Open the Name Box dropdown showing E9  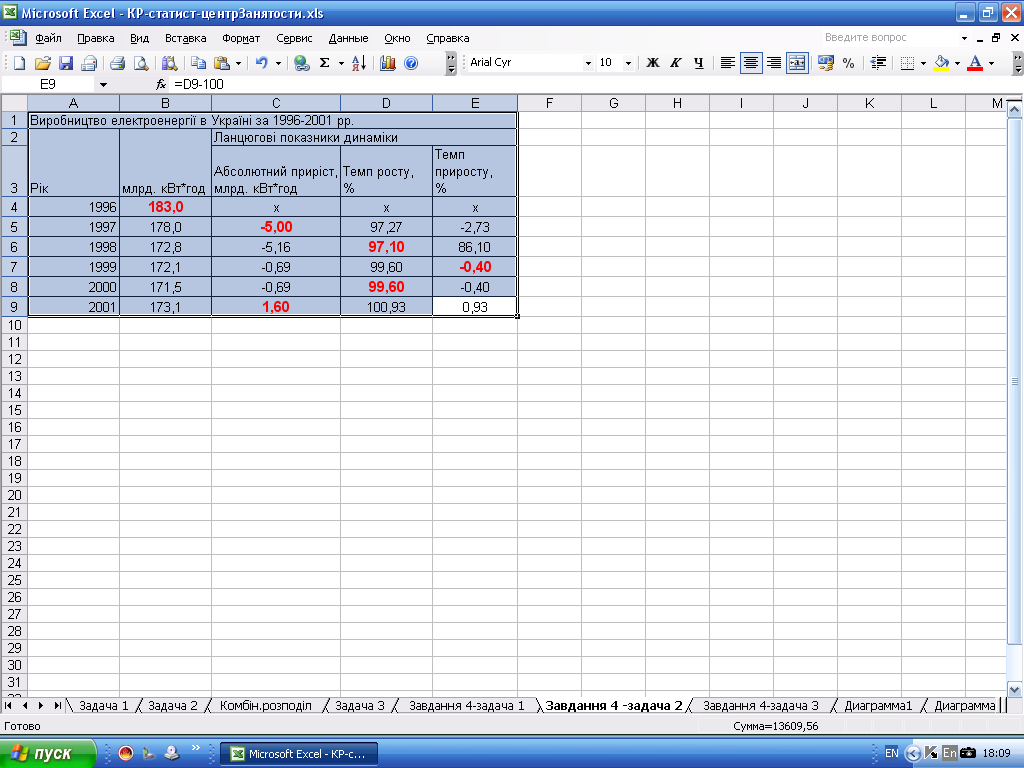coord(103,84)
